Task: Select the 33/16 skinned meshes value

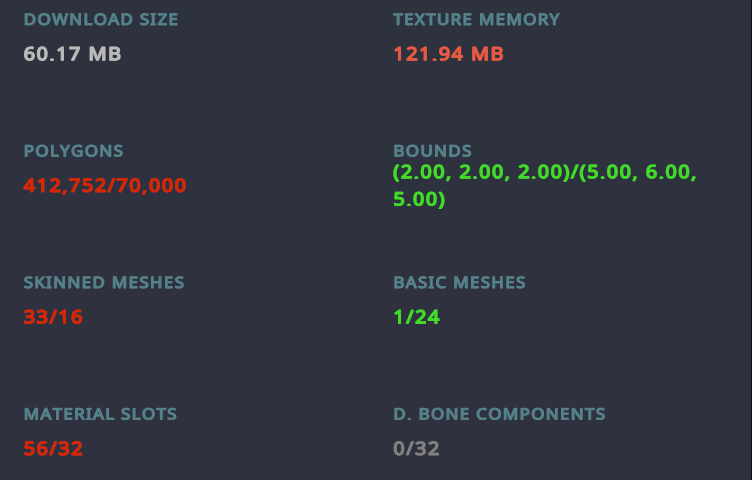Action: pyautogui.click(x=53, y=317)
